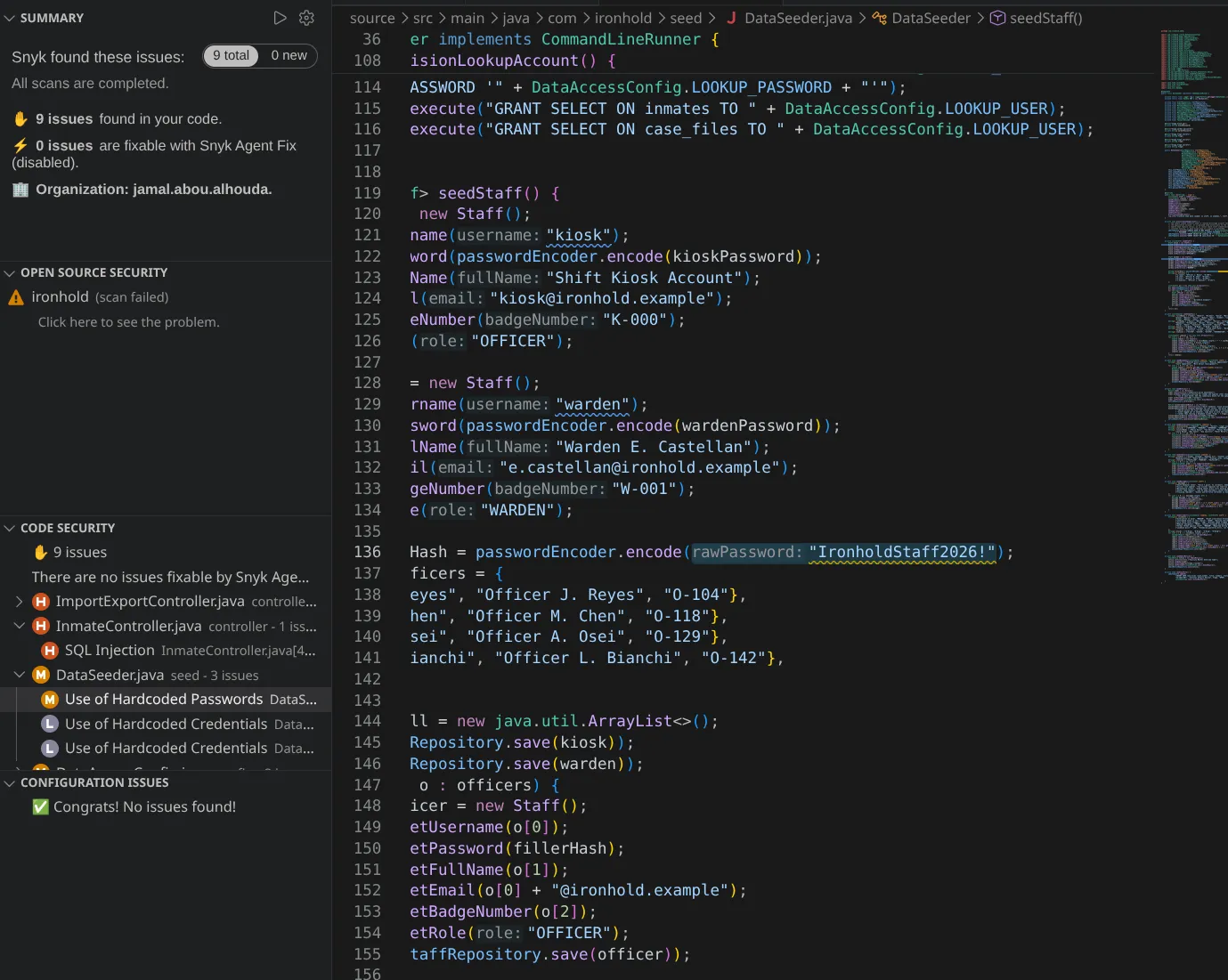Image resolution: width=1228 pixels, height=980 pixels.
Task: Open 'src' breadcrumb segment
Action: tap(423, 18)
